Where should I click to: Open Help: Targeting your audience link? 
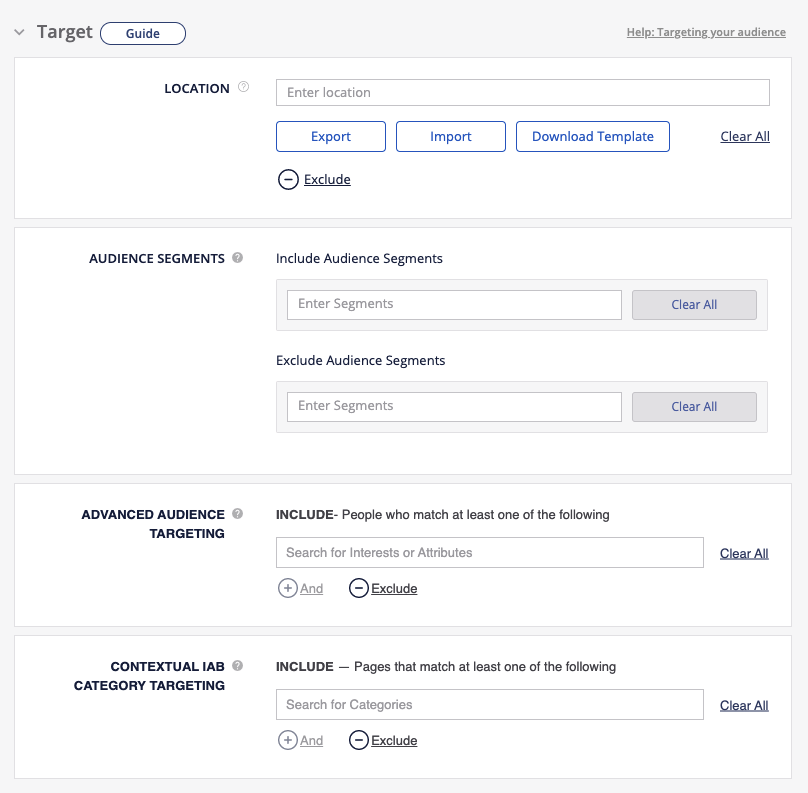point(706,32)
